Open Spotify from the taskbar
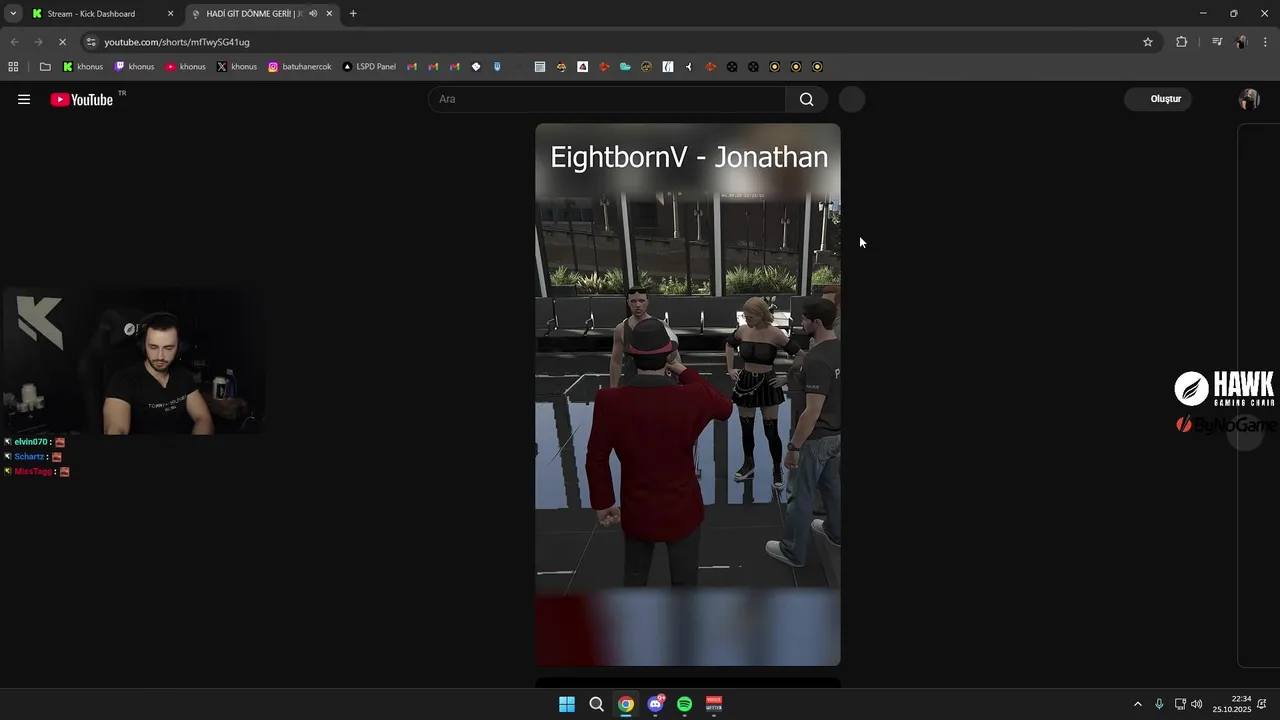Image resolution: width=1280 pixels, height=720 pixels. [685, 704]
